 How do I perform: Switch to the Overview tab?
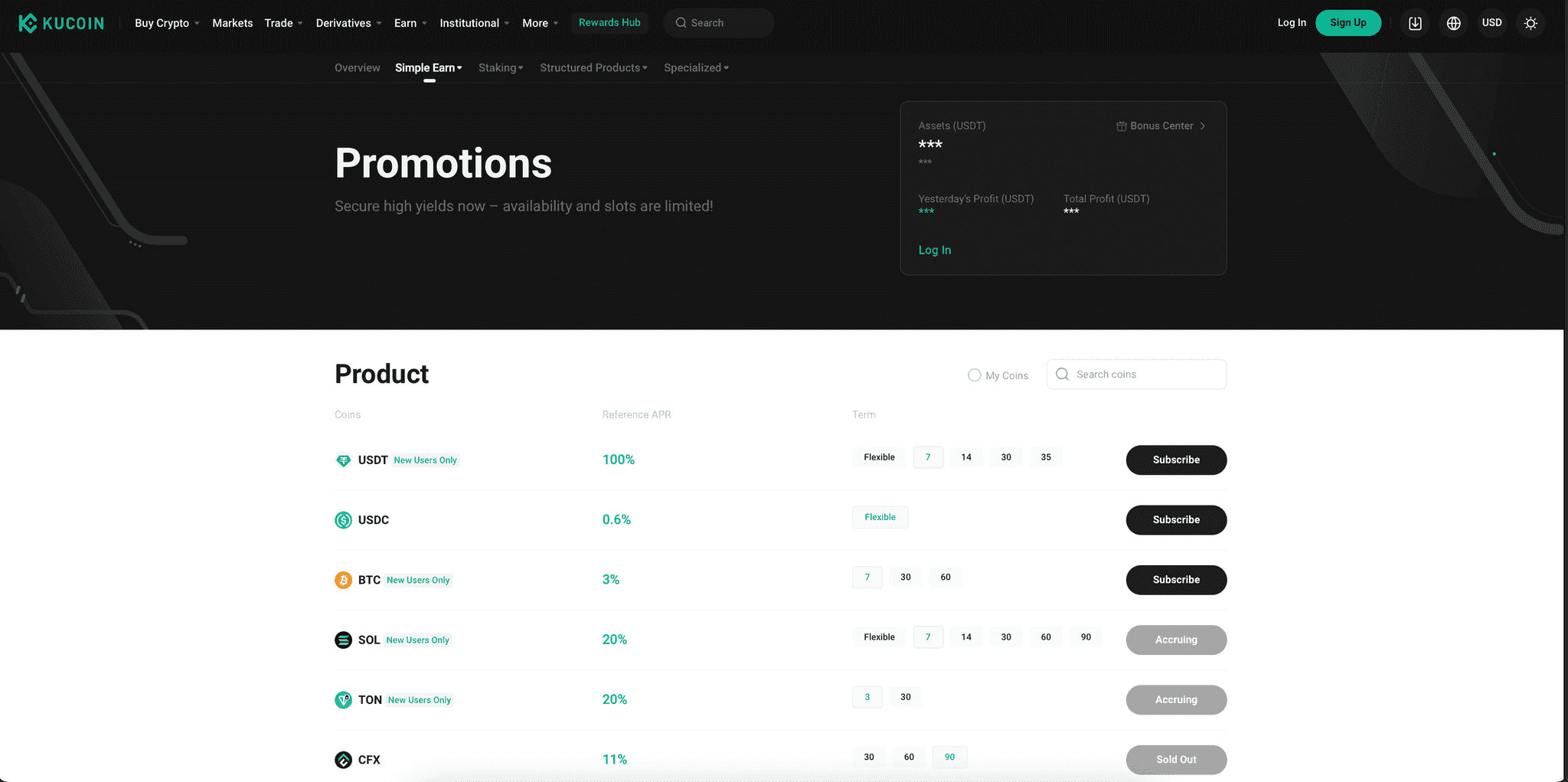pos(357,67)
